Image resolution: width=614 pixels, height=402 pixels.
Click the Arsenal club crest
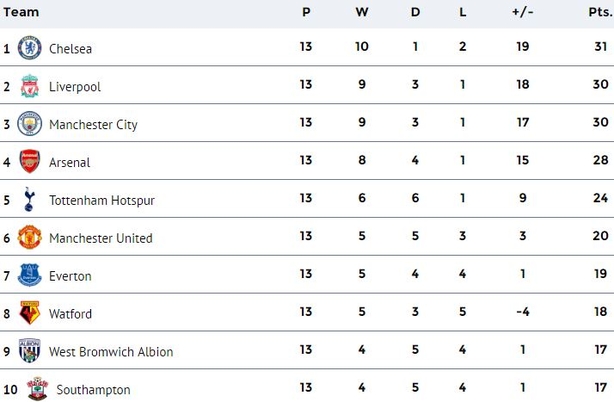[x=29, y=161]
